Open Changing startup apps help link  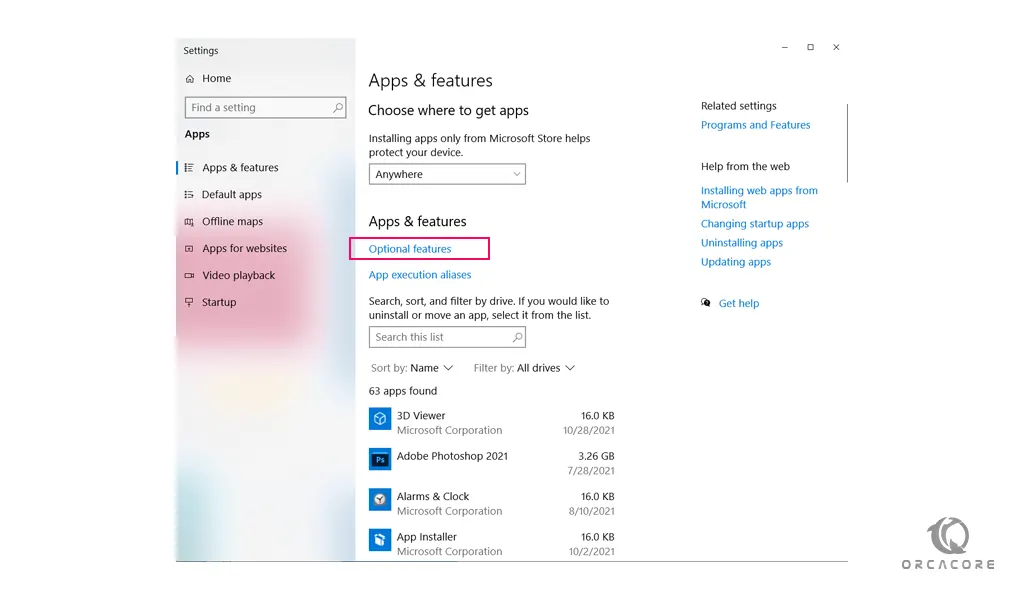tap(754, 224)
